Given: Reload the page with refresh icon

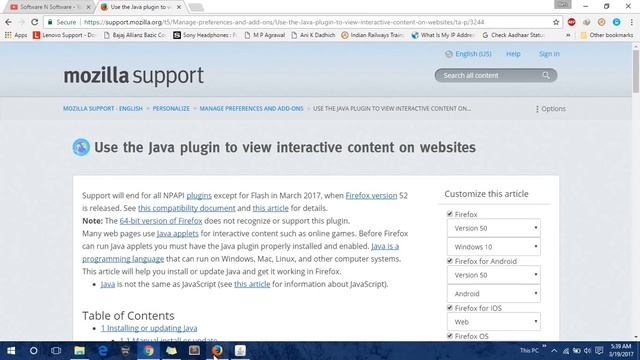Looking at the screenshot, I should coord(35,22).
